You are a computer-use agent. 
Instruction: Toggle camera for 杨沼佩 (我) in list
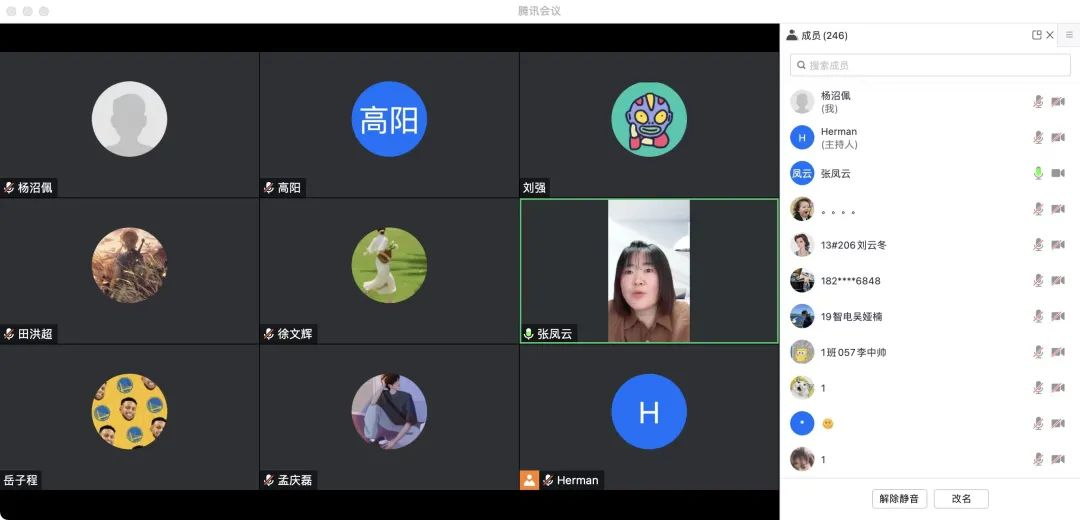pyautogui.click(x=1058, y=102)
